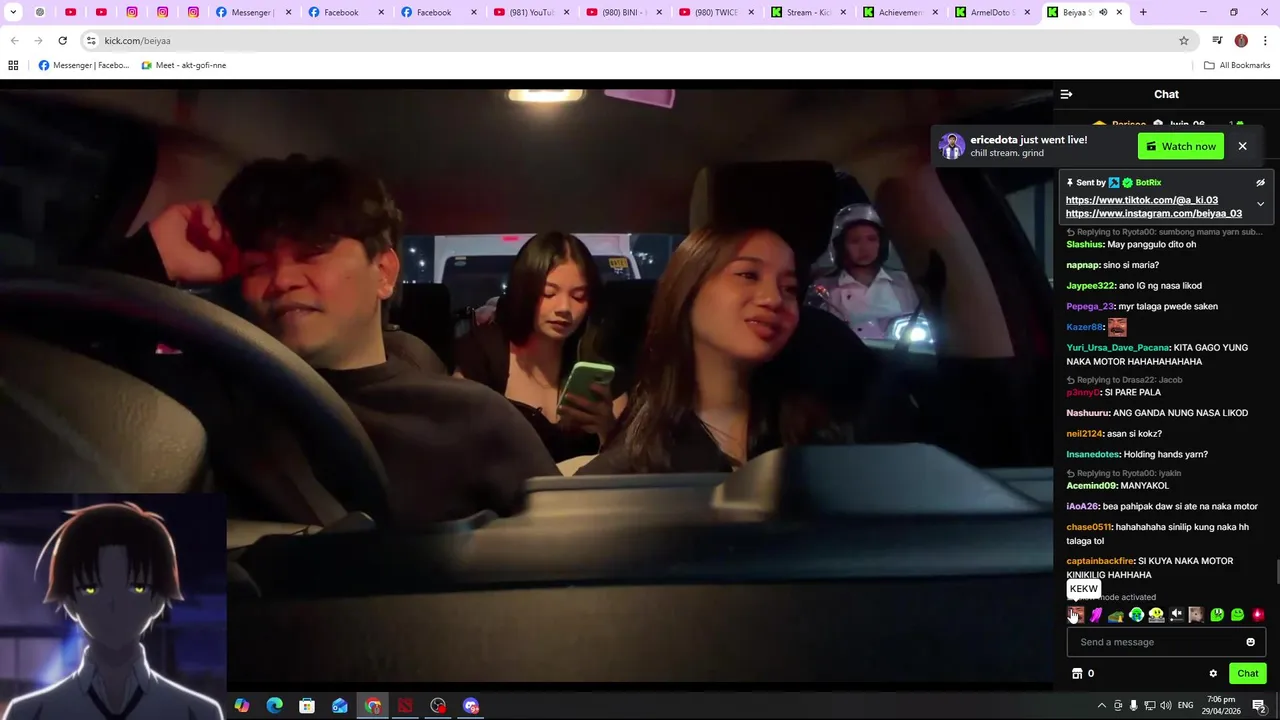The height and width of the screenshot is (720, 1280).
Task: Open Microsoft Store from the taskbar
Action: (x=307, y=706)
